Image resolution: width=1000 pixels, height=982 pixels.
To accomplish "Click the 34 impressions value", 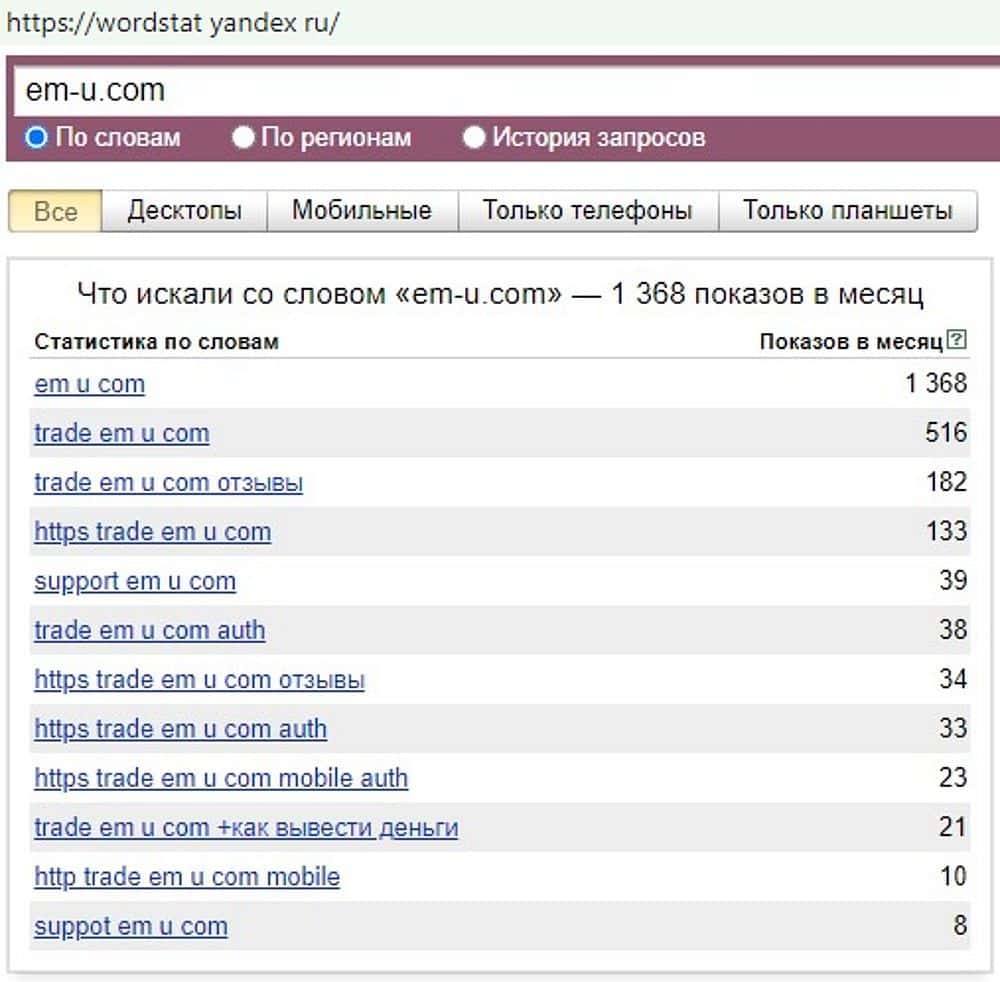I will [x=953, y=679].
